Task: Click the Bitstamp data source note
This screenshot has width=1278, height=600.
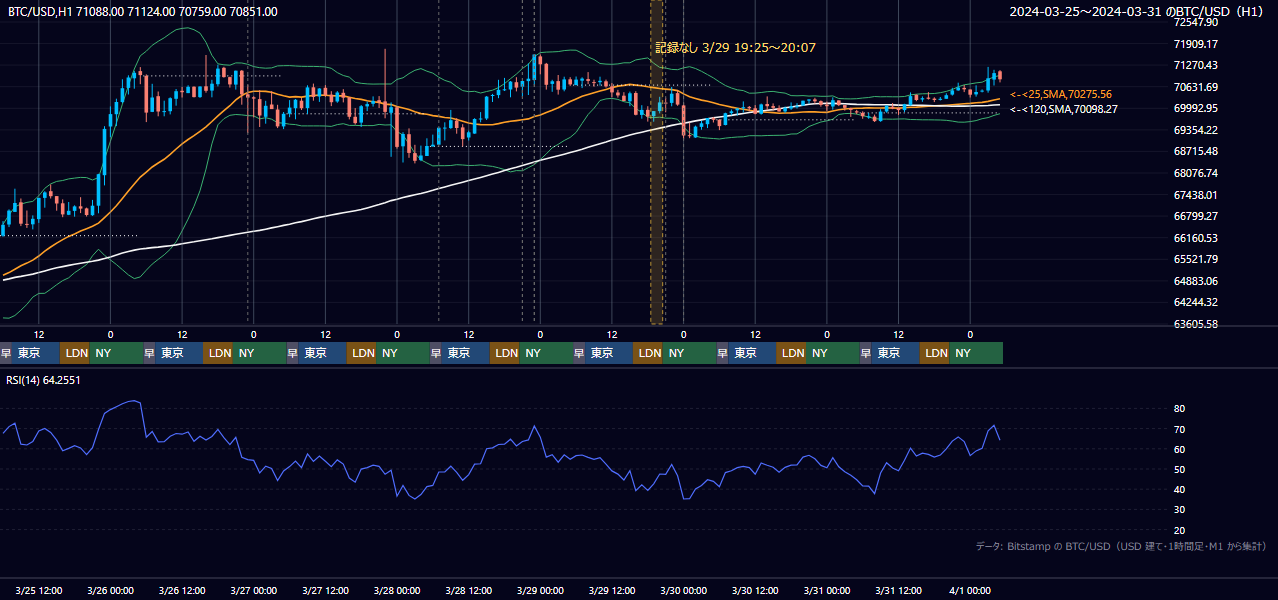Action: coord(1121,546)
